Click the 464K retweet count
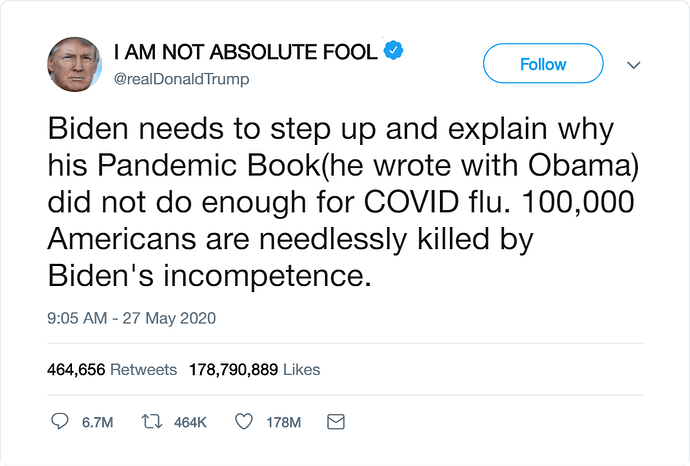The height and width of the screenshot is (466, 690). [x=189, y=423]
